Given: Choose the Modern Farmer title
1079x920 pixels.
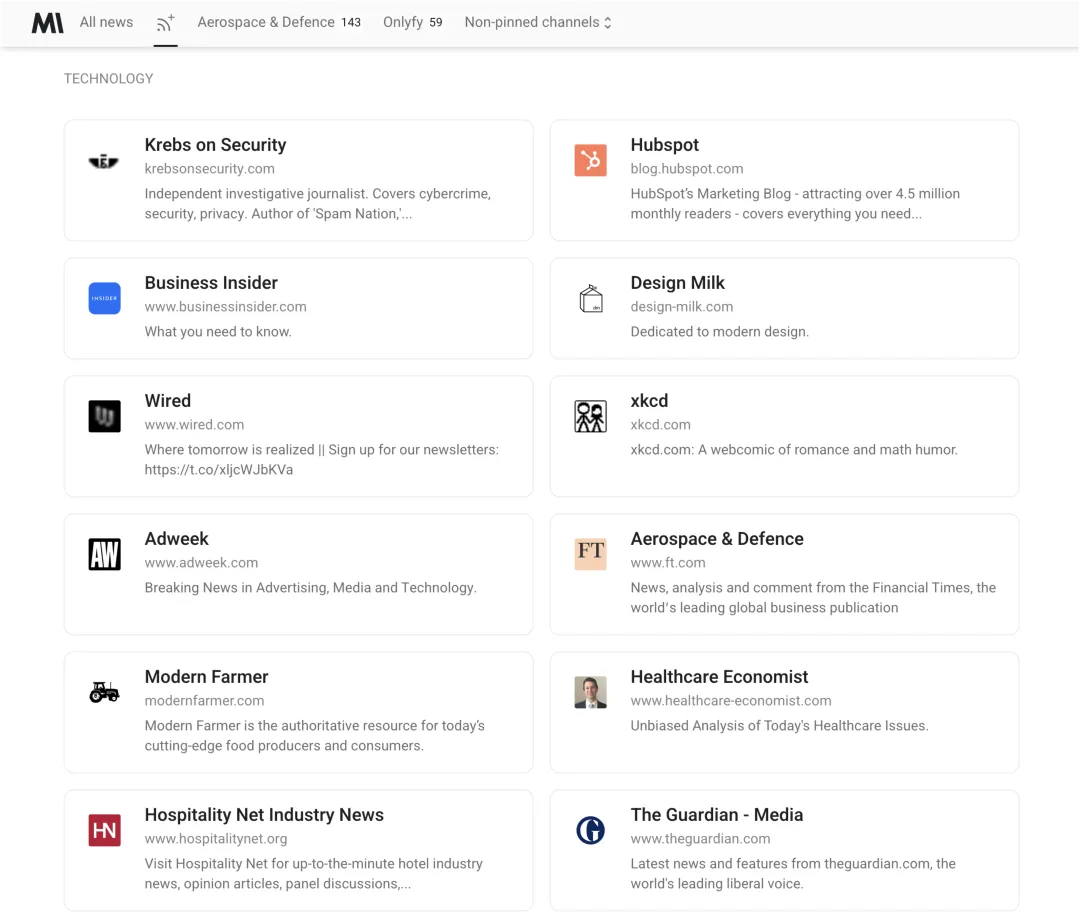Looking at the screenshot, I should [206, 677].
